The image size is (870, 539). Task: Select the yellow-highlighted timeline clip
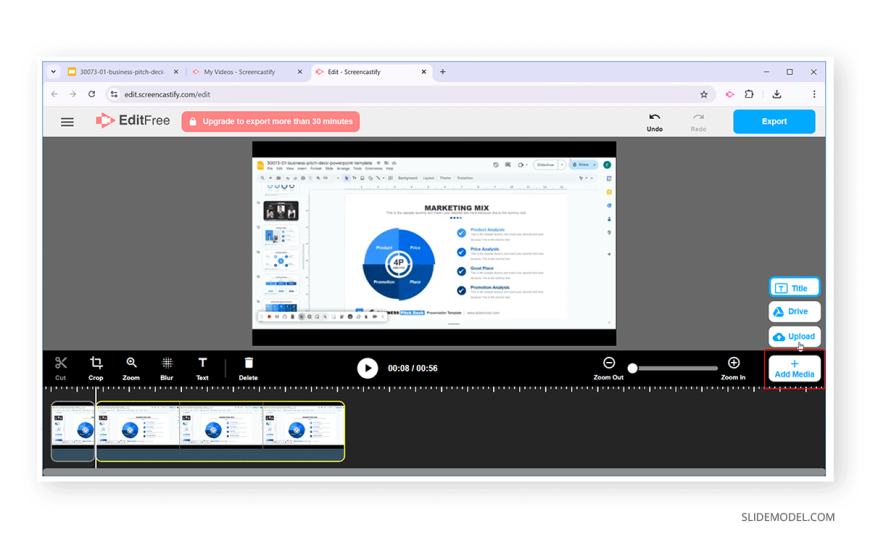point(220,431)
